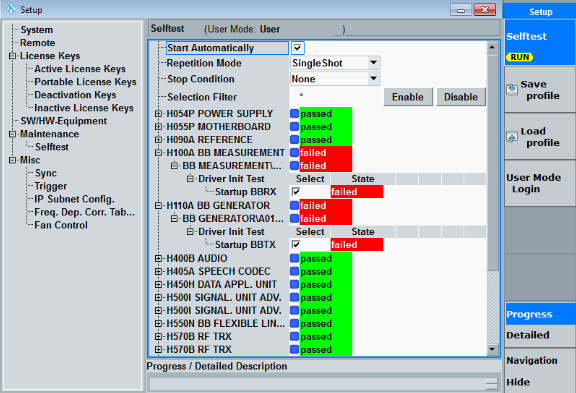Click the Save profile softkey
This screenshot has height=393, width=576.
(539, 90)
